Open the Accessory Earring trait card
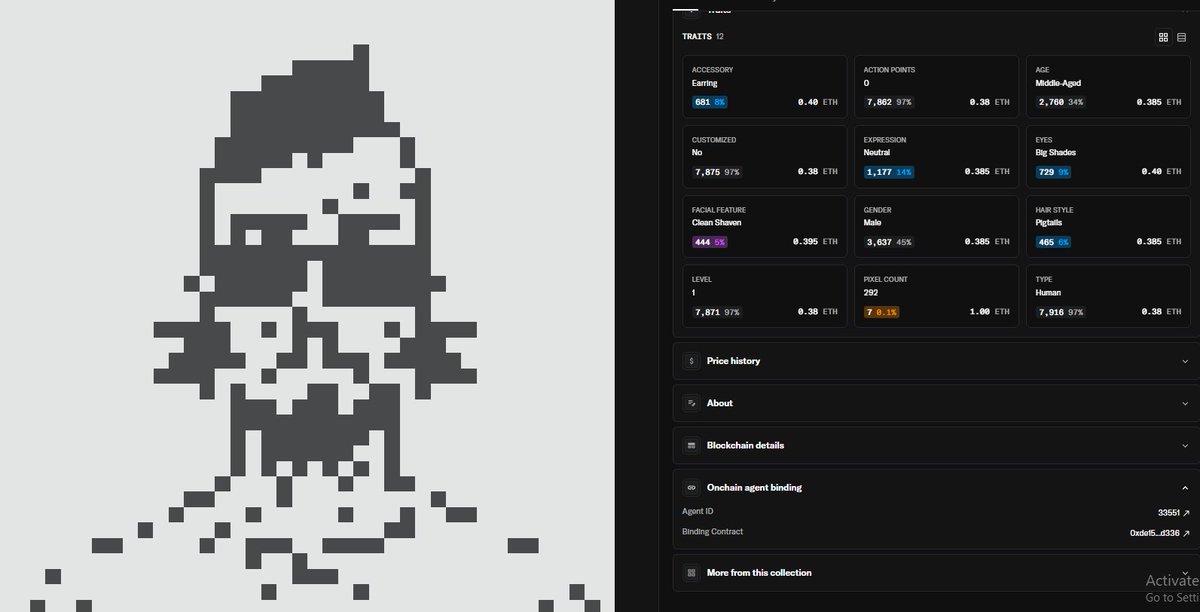1200x612 pixels. point(764,87)
